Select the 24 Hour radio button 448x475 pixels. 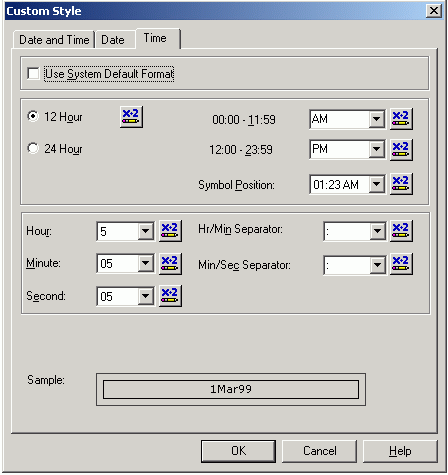[x=33, y=148]
